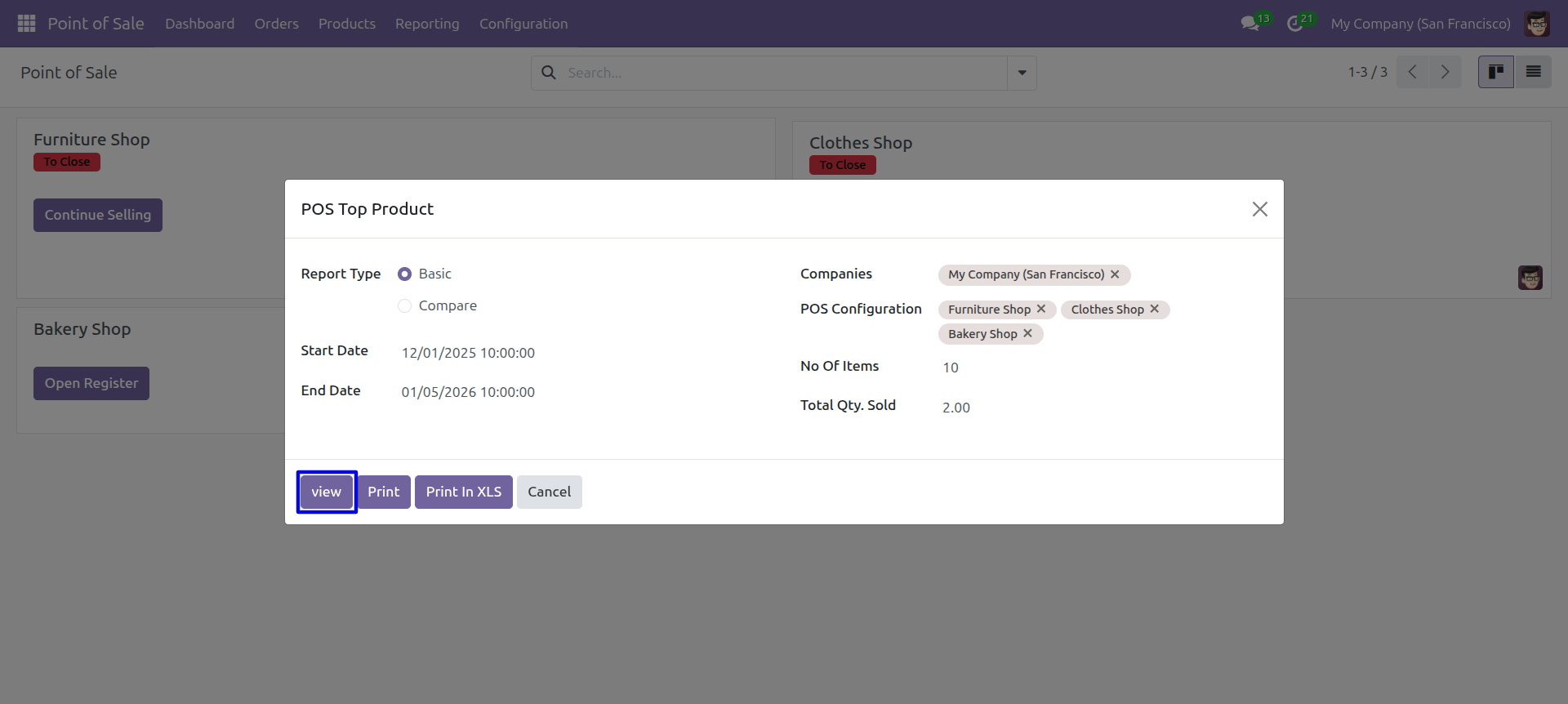Go to next page arrow
1568x704 pixels.
[1445, 72]
